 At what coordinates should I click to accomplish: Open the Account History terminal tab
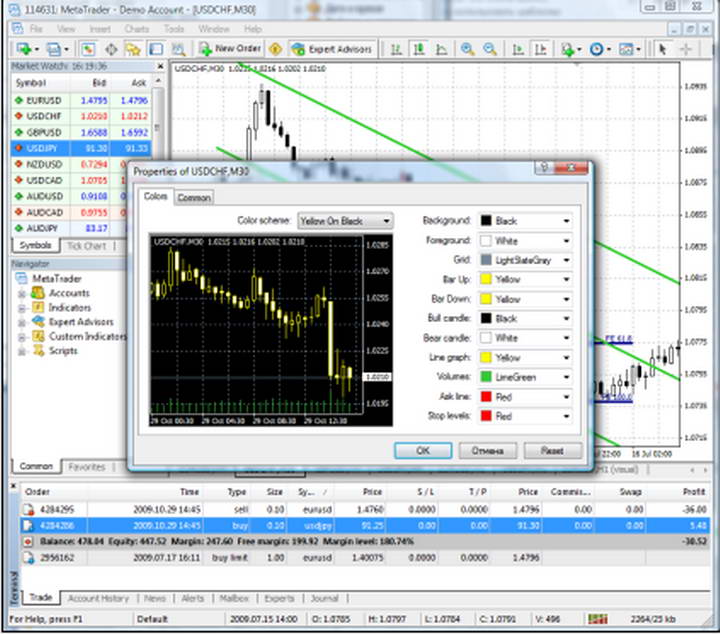[x=98, y=598]
